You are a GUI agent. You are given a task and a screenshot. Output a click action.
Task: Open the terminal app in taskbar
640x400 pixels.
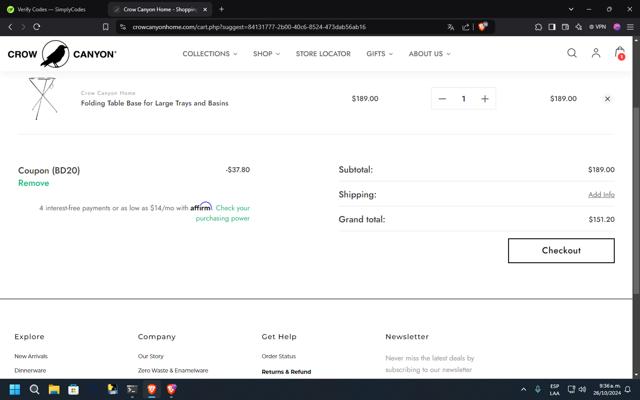pos(132,389)
